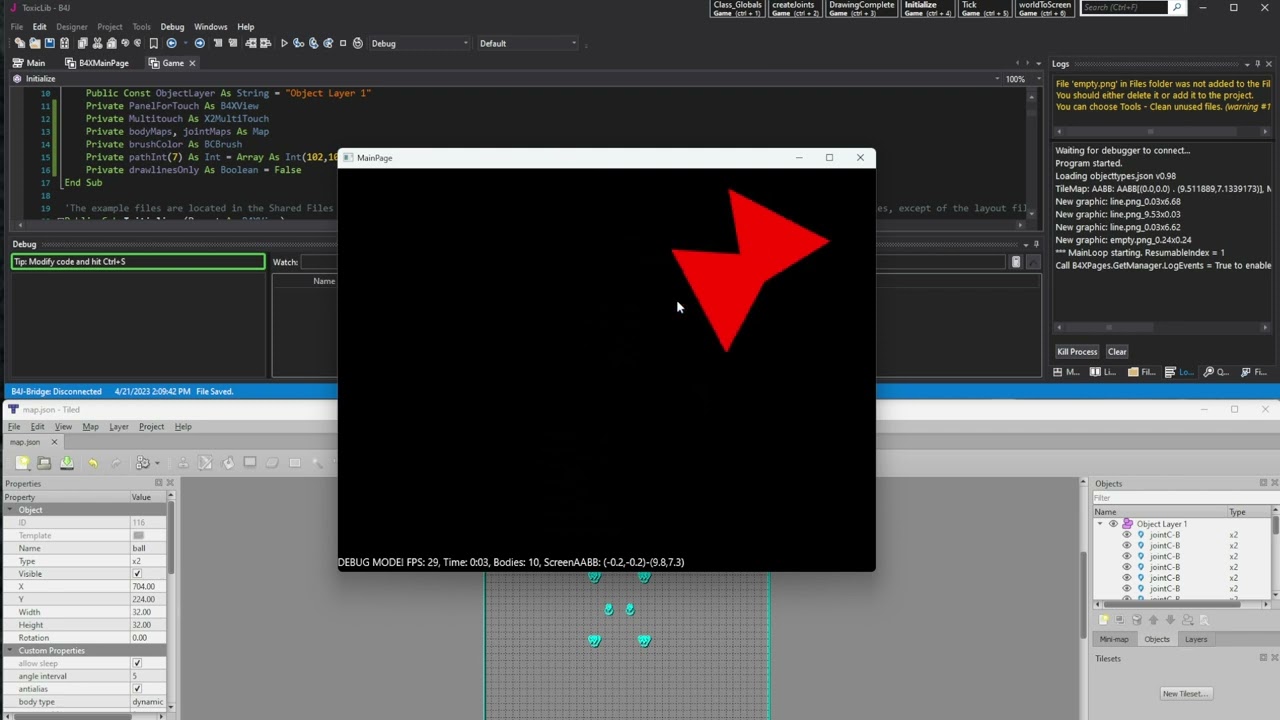
Task: Click Kill Process button
Action: pyautogui.click(x=1077, y=352)
